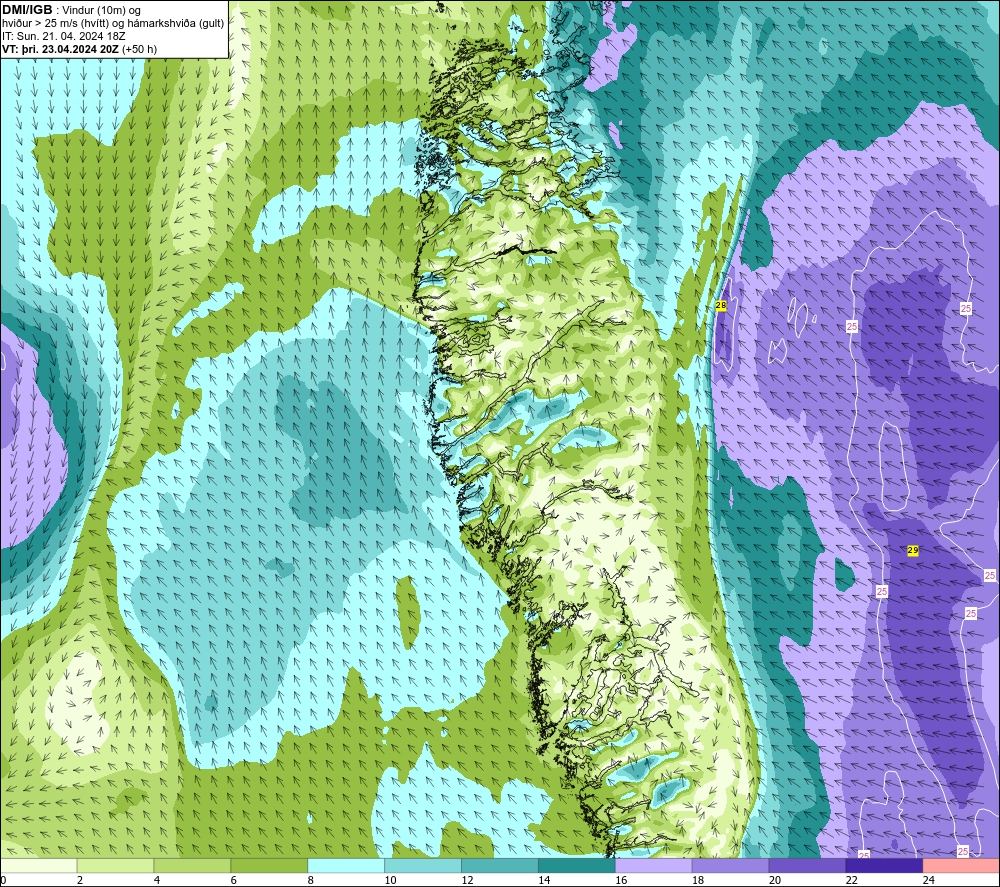The width and height of the screenshot is (1000, 887).
Task: Select the 14–16 m/s dark teal legend swatch
Action: click(577, 866)
